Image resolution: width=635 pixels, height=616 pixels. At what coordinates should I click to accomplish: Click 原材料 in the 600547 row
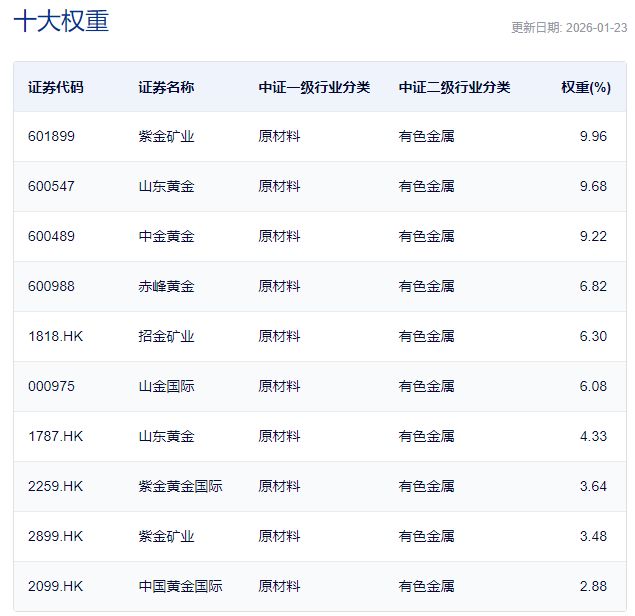[x=279, y=186]
